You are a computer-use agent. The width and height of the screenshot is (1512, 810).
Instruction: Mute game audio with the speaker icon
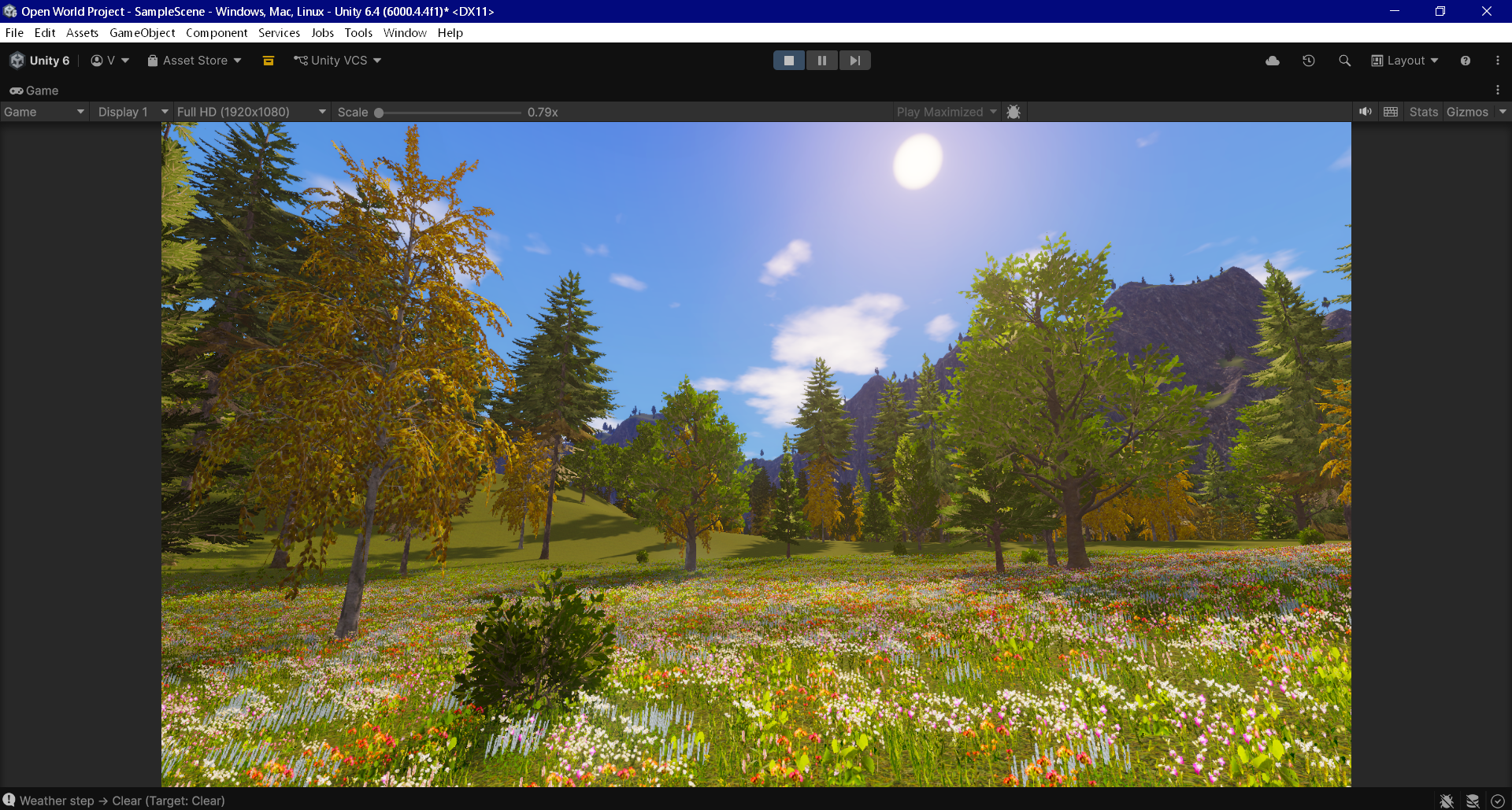pyautogui.click(x=1366, y=112)
